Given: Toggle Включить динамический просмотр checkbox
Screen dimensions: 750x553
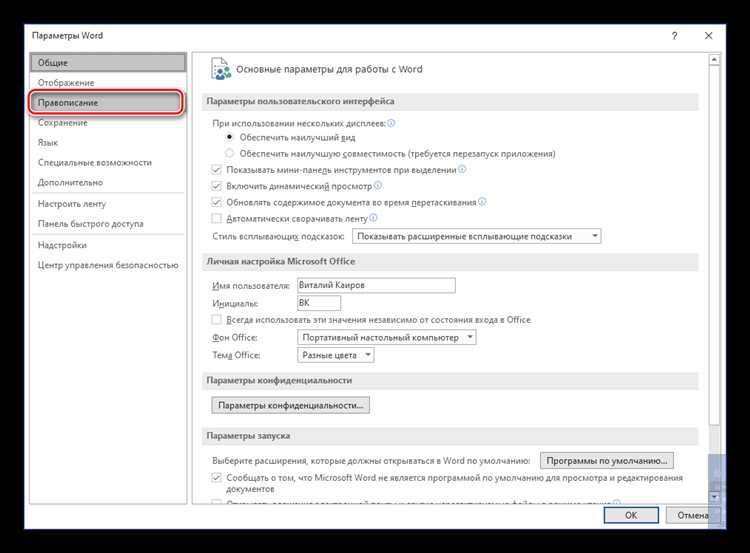Looking at the screenshot, I should (217, 186).
